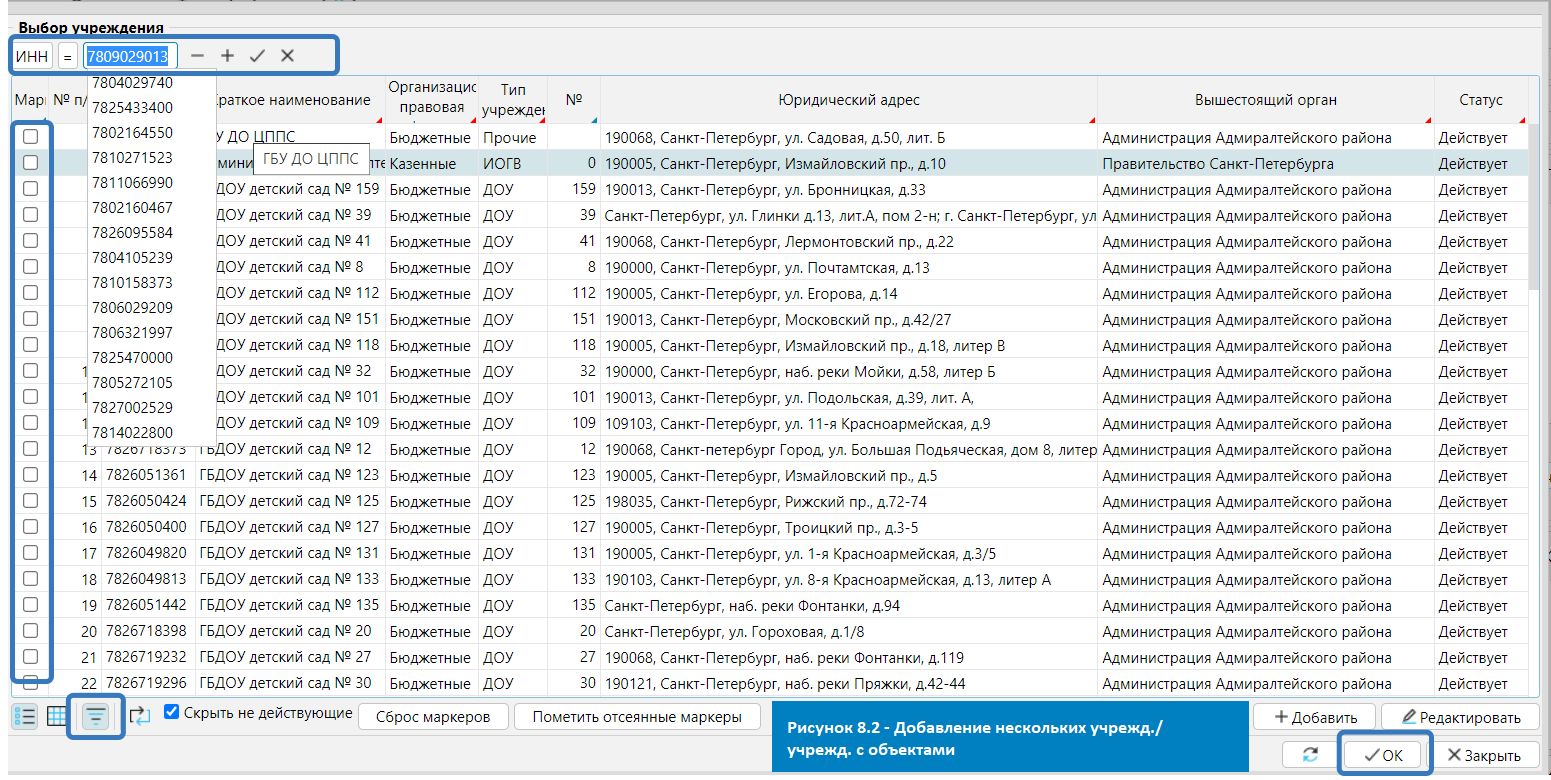Pick 7804029740 from the suggestion list
The image size is (1551, 780).
pyautogui.click(x=132, y=83)
